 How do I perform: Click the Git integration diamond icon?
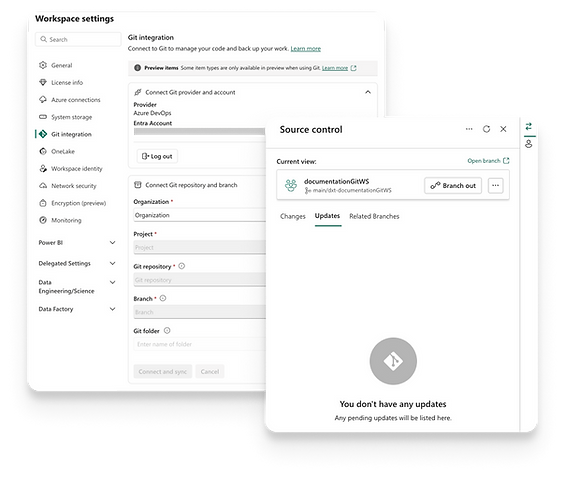tap(43, 134)
